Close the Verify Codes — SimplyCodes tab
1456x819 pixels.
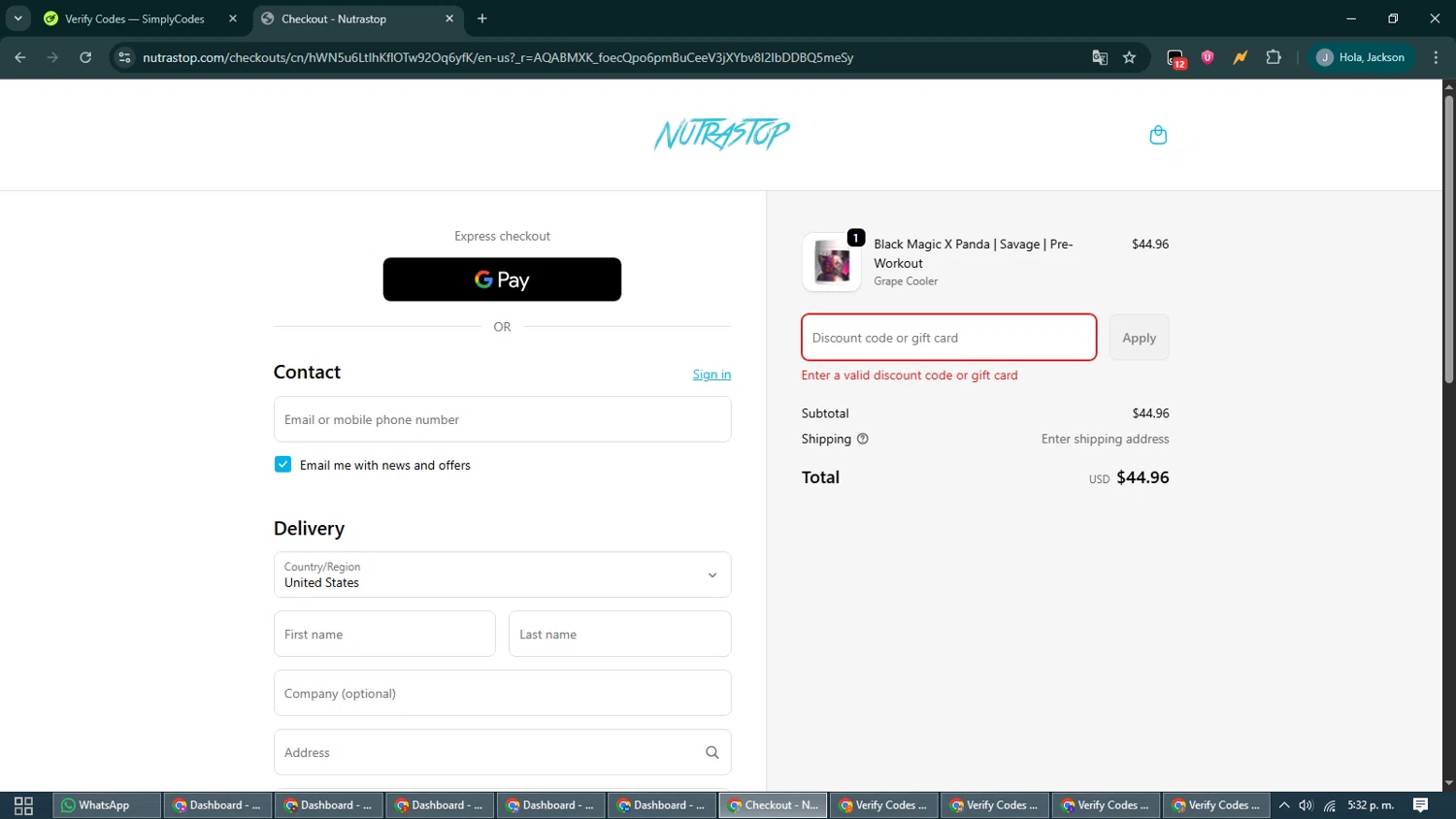click(x=233, y=18)
